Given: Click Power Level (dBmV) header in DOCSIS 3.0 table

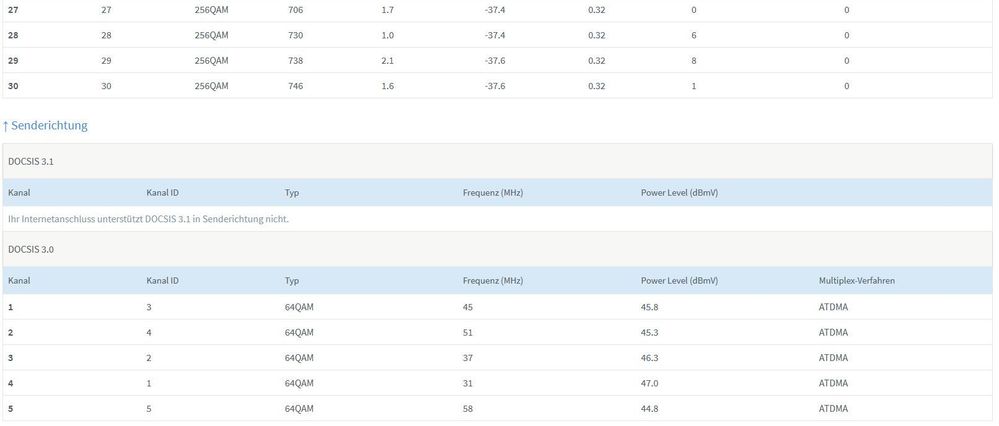Looking at the screenshot, I should (679, 281).
